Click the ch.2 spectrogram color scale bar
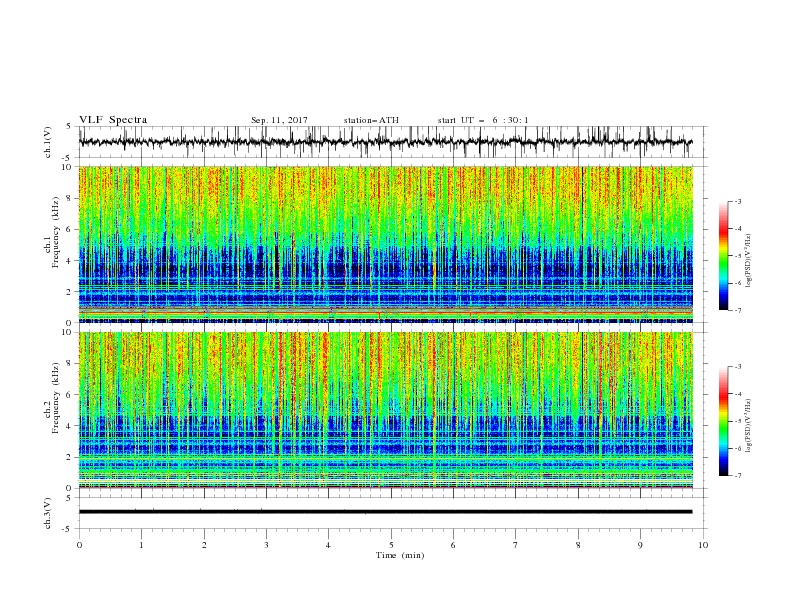The width and height of the screenshot is (792, 612). 723,421
